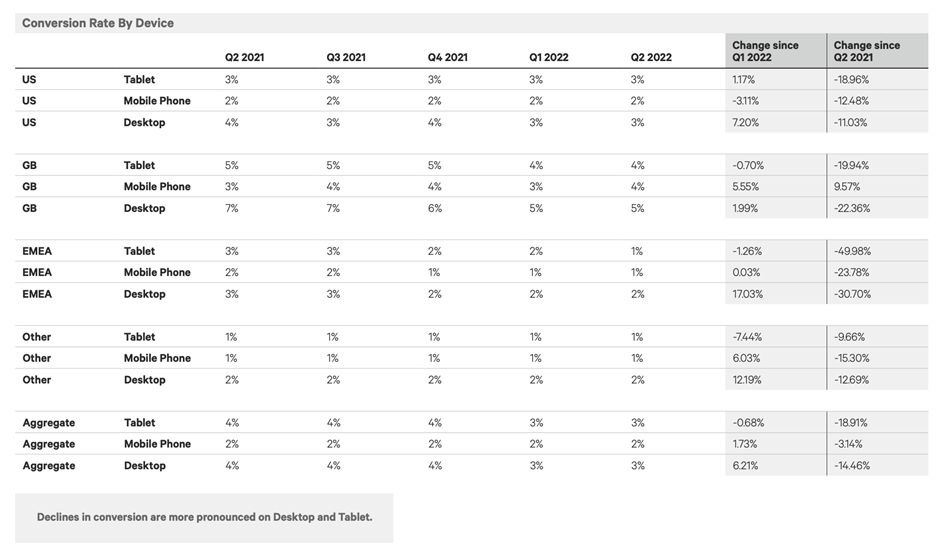Click the Q2 2022 column header

pos(650,58)
